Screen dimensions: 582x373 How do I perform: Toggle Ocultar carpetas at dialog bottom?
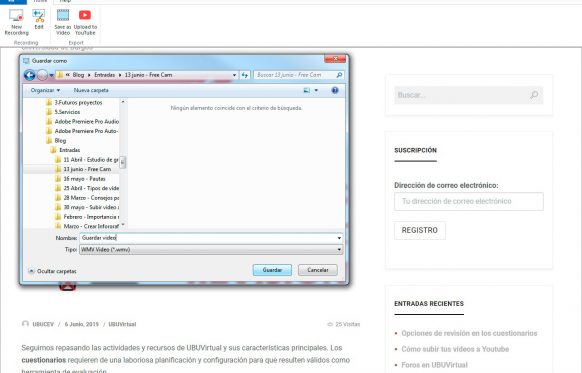[x=52, y=271]
